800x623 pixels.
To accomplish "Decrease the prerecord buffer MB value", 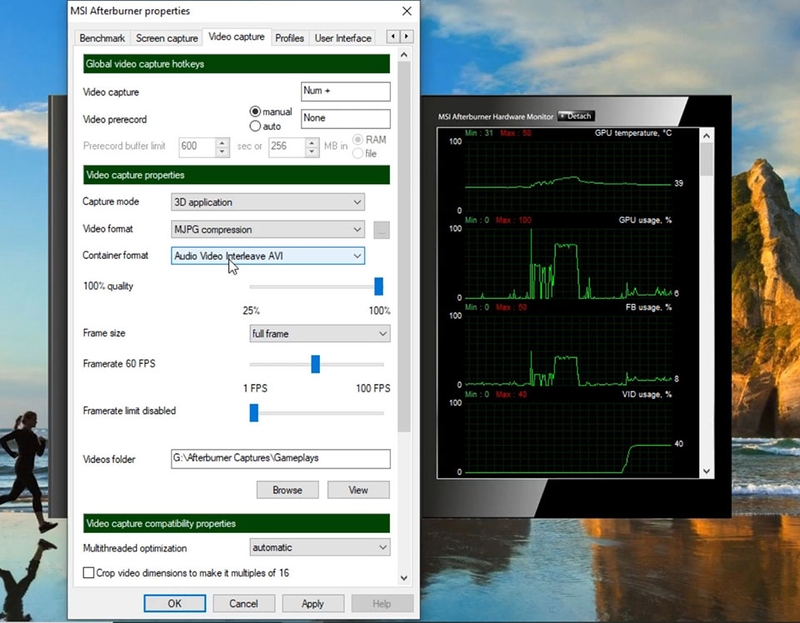I will pyautogui.click(x=312, y=152).
